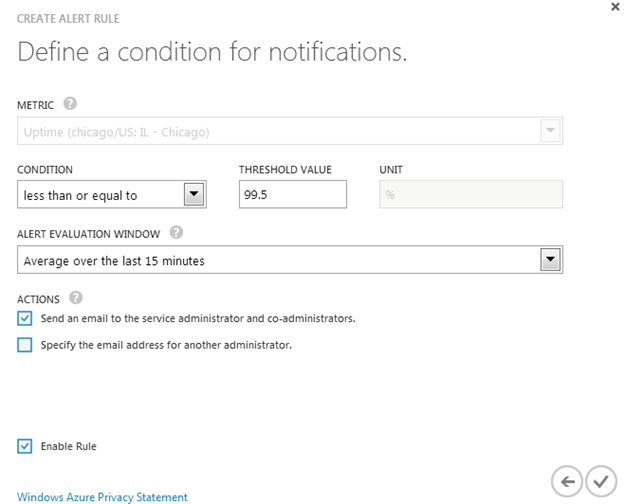Toggle email to service administrator checkbox
This screenshot has height=504, width=624.
click(25, 319)
